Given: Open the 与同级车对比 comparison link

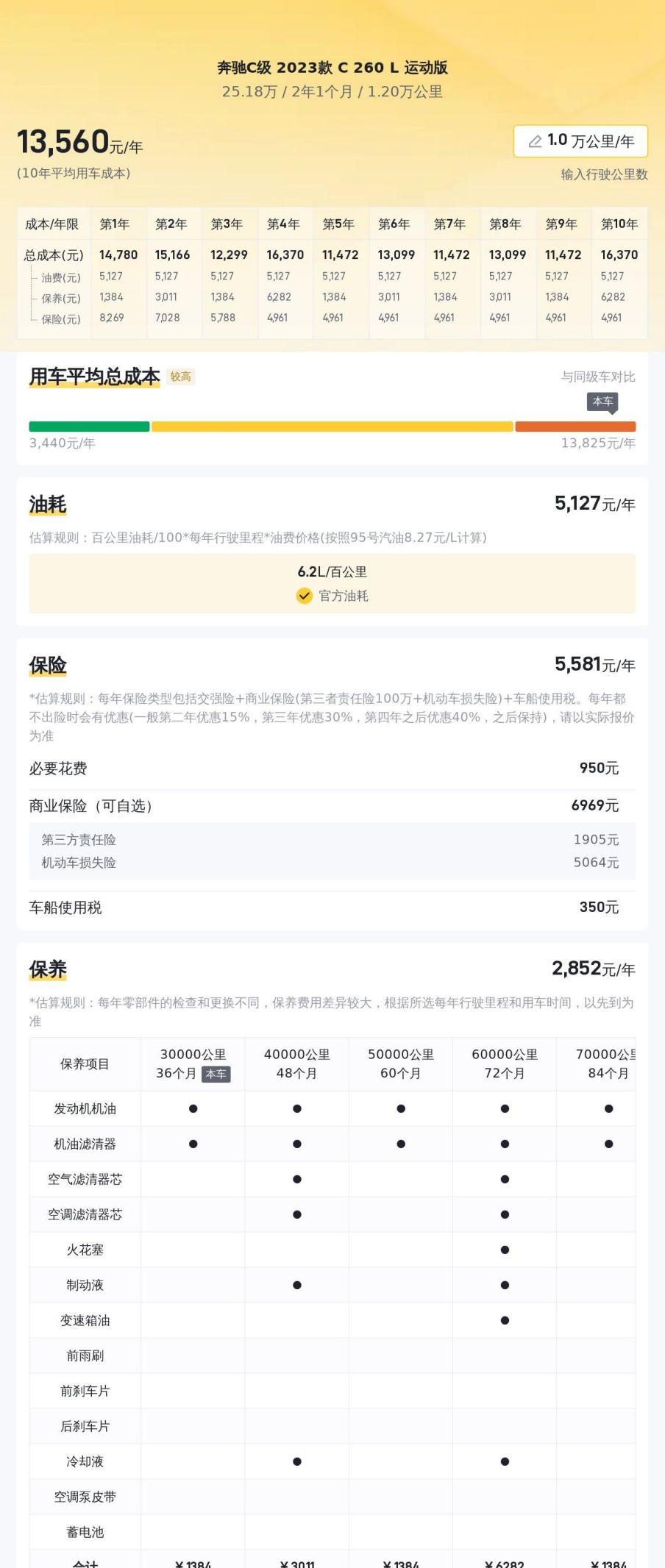Looking at the screenshot, I should (597, 377).
